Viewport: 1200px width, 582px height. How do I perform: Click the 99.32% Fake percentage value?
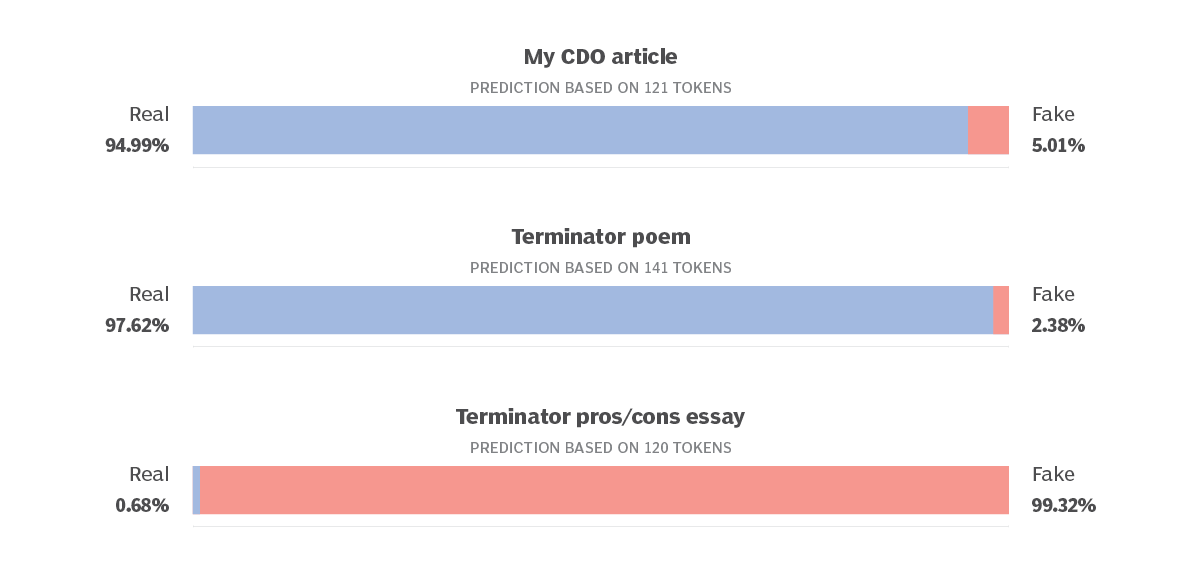pos(1063,506)
